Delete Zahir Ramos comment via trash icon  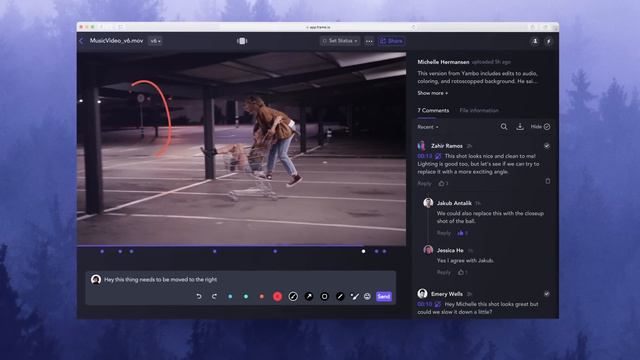[x=548, y=181]
